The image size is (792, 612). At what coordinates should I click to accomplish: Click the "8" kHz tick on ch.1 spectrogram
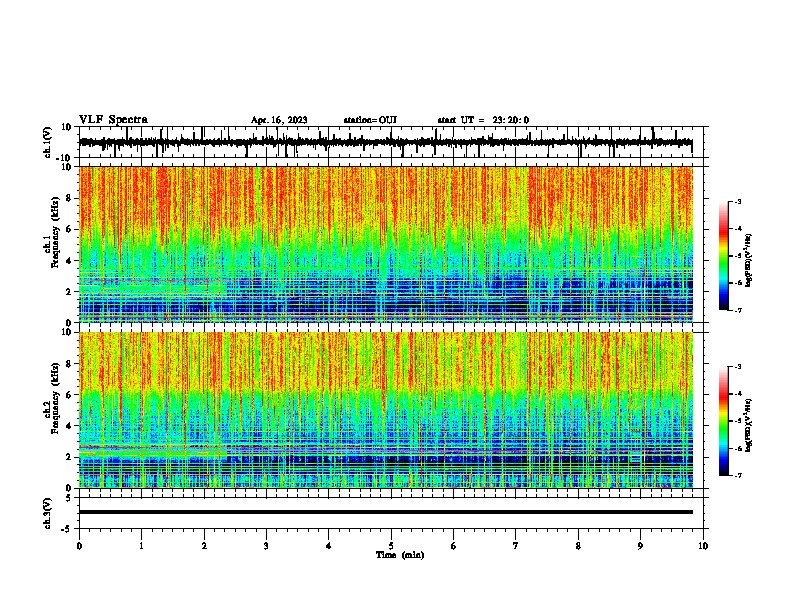click(69, 198)
